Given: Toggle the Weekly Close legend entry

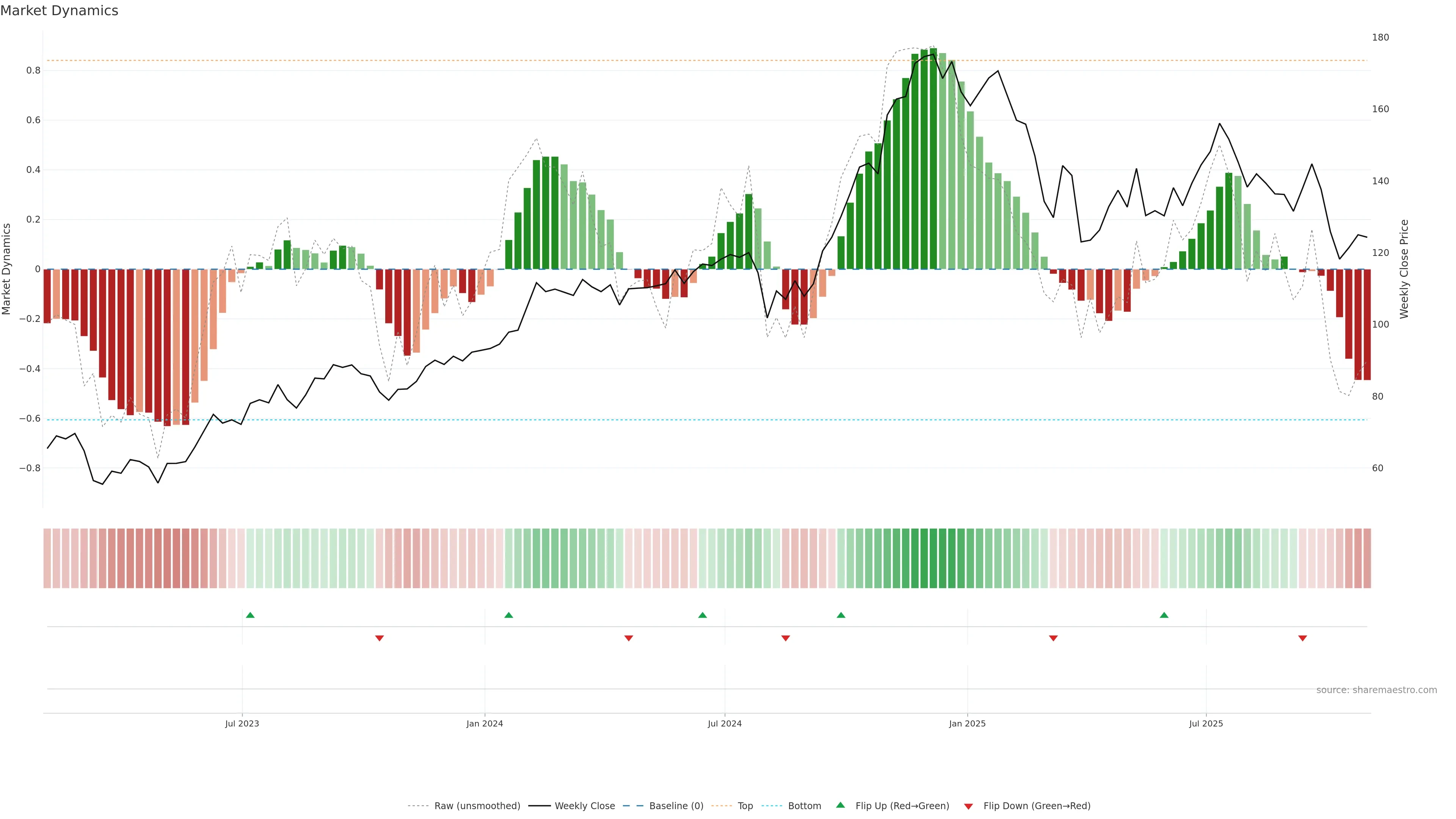Looking at the screenshot, I should [584, 806].
